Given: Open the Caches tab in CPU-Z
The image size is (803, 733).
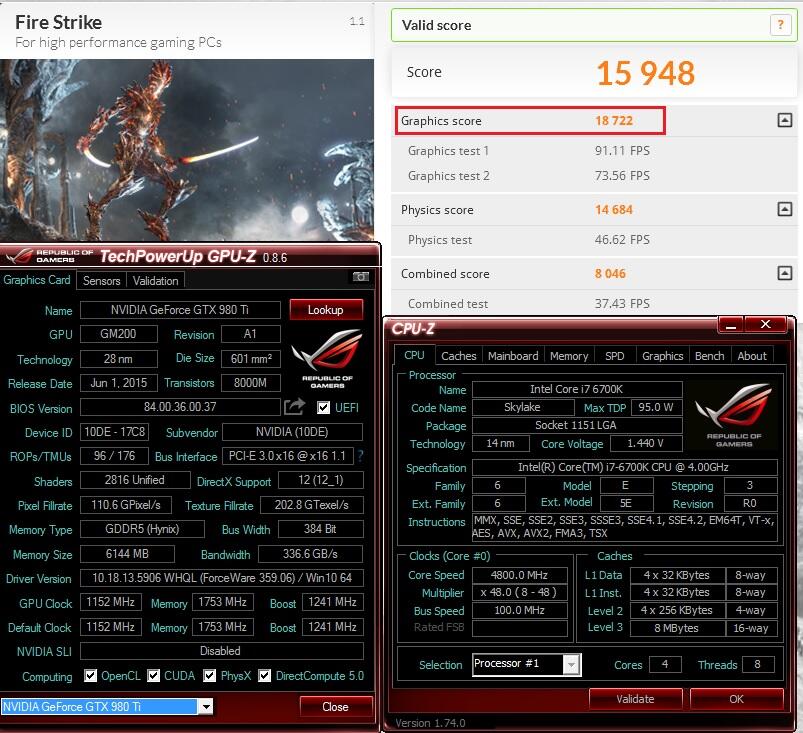Looking at the screenshot, I should pos(458,356).
